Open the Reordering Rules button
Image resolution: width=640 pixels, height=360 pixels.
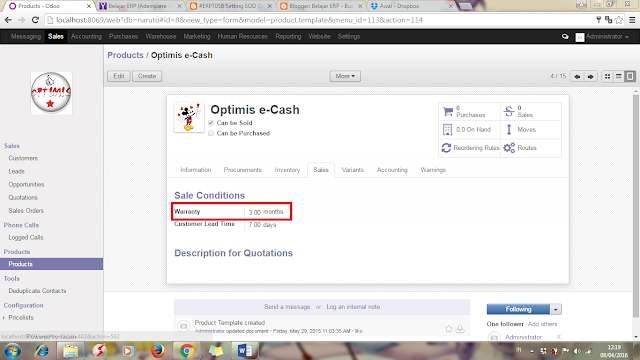pos(469,148)
